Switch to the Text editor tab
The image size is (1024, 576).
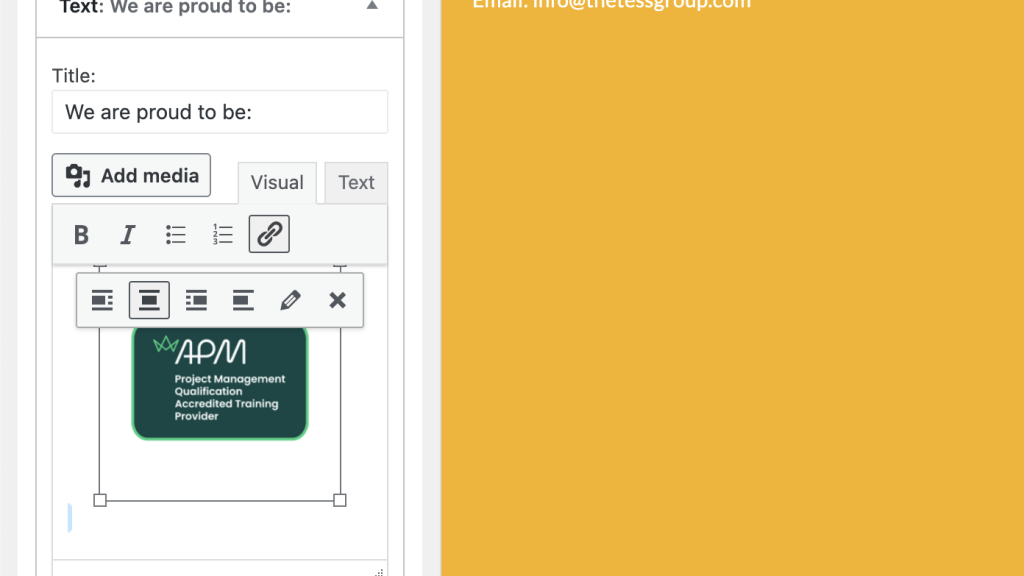coord(356,183)
